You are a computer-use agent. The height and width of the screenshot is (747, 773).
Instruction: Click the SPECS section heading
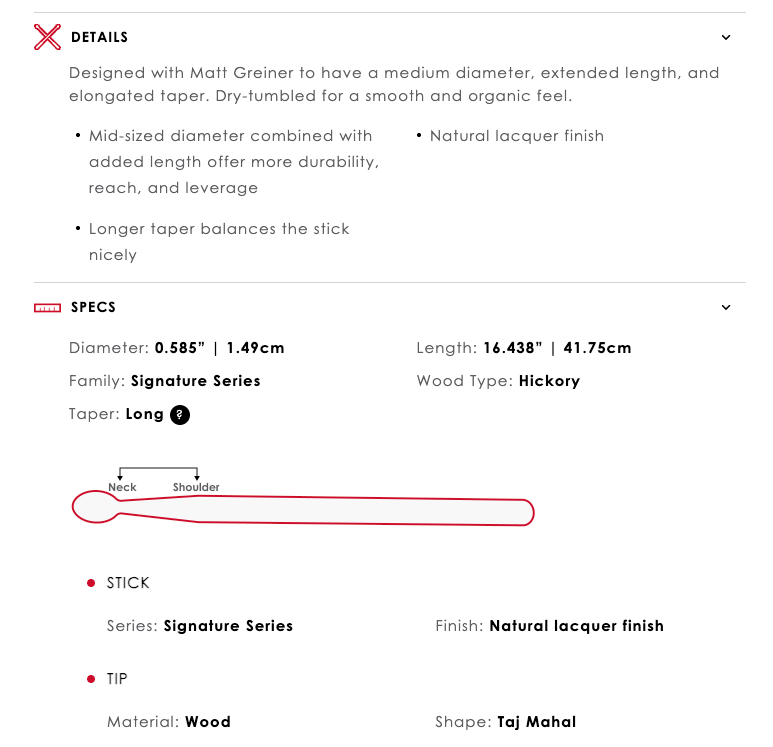pos(93,308)
